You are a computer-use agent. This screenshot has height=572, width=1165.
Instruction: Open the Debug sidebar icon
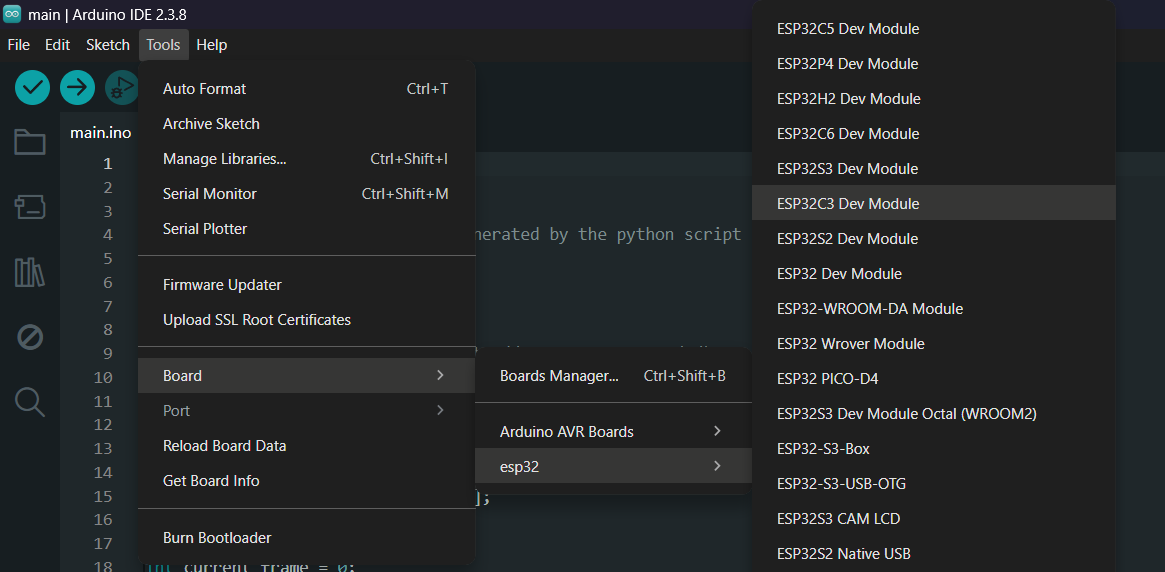30,338
